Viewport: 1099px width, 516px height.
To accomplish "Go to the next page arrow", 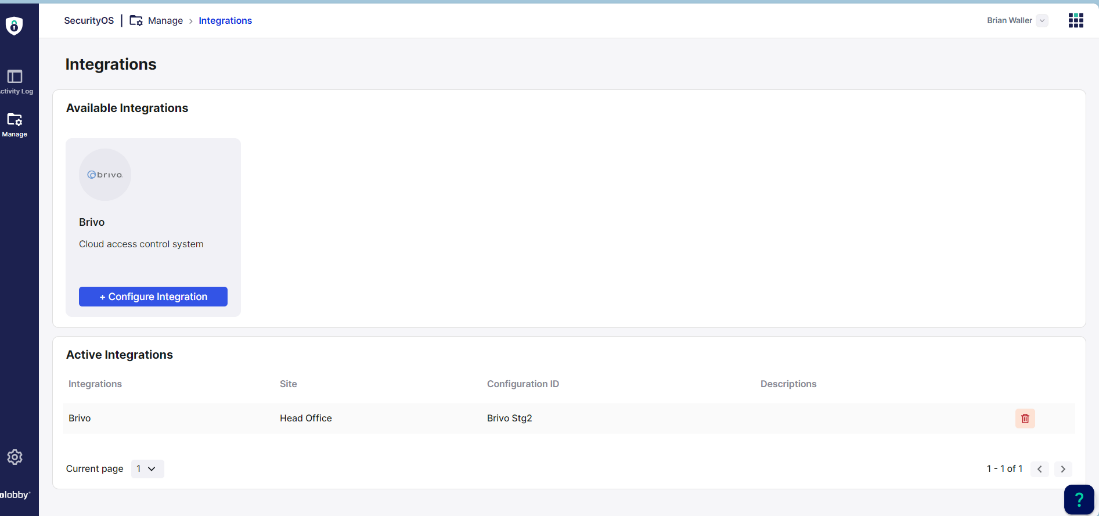I will point(1063,469).
